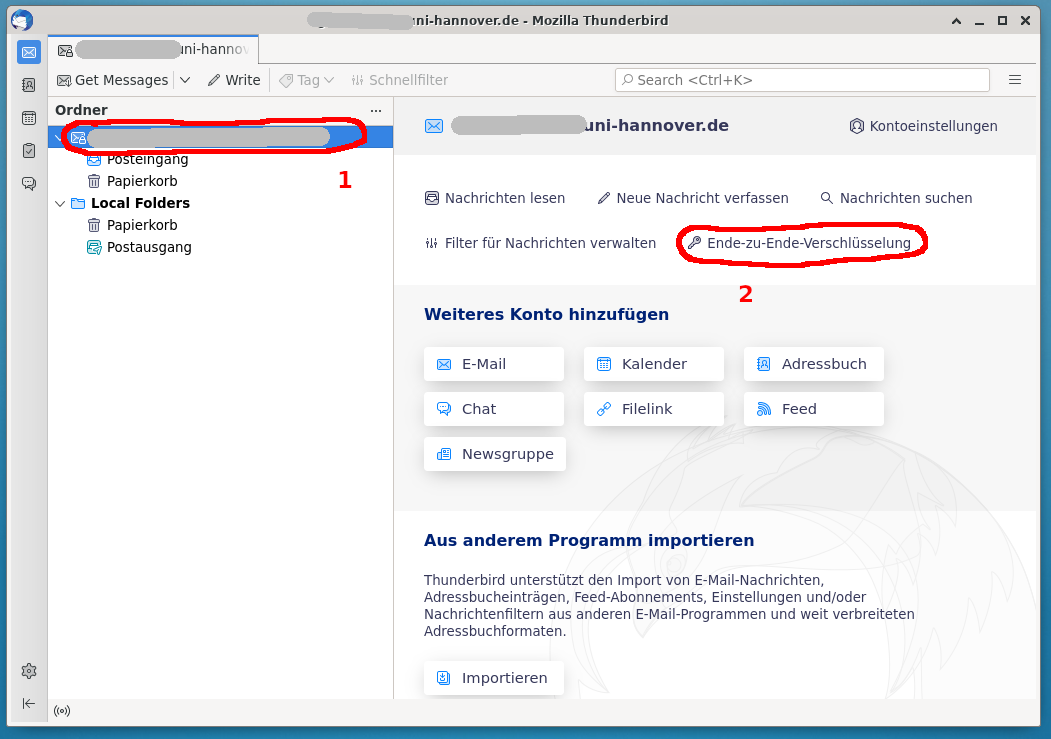Select the uni-hannover.de mail tab
1051x739 pixels.
tap(153, 50)
